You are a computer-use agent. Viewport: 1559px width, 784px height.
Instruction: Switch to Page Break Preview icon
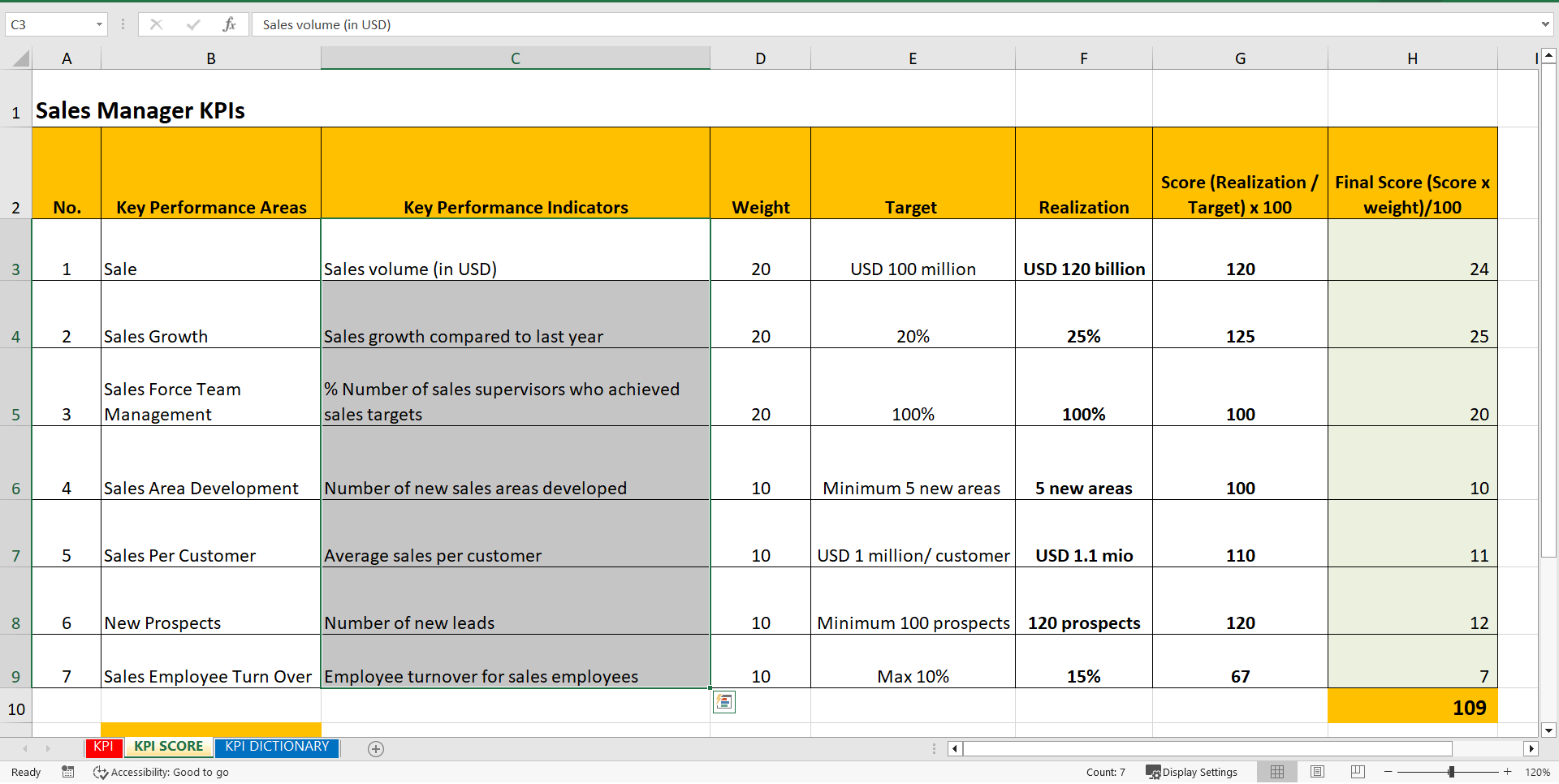[1358, 772]
